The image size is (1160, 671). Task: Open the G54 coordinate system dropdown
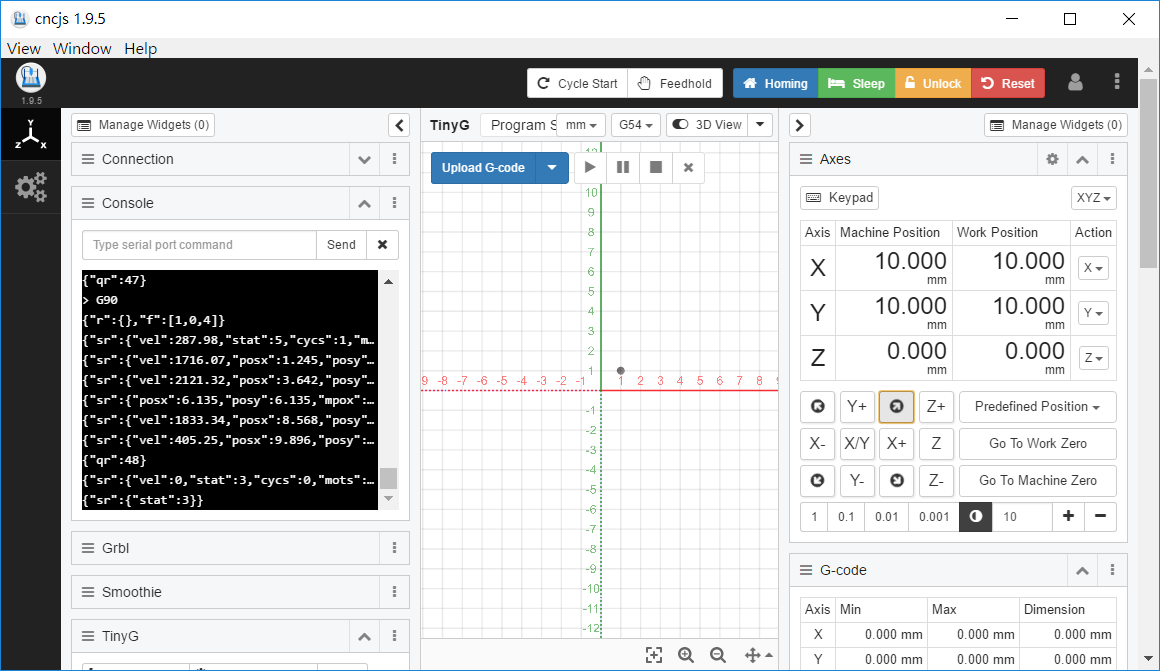(x=636, y=125)
